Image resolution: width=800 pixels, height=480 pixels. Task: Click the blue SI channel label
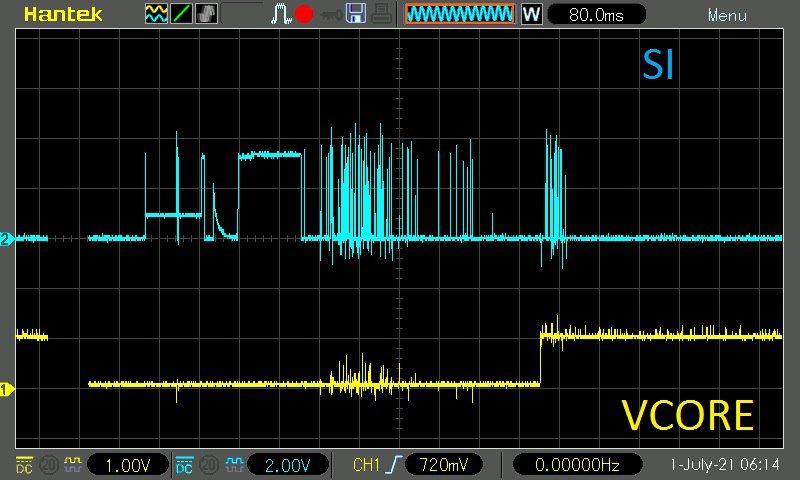coord(658,65)
